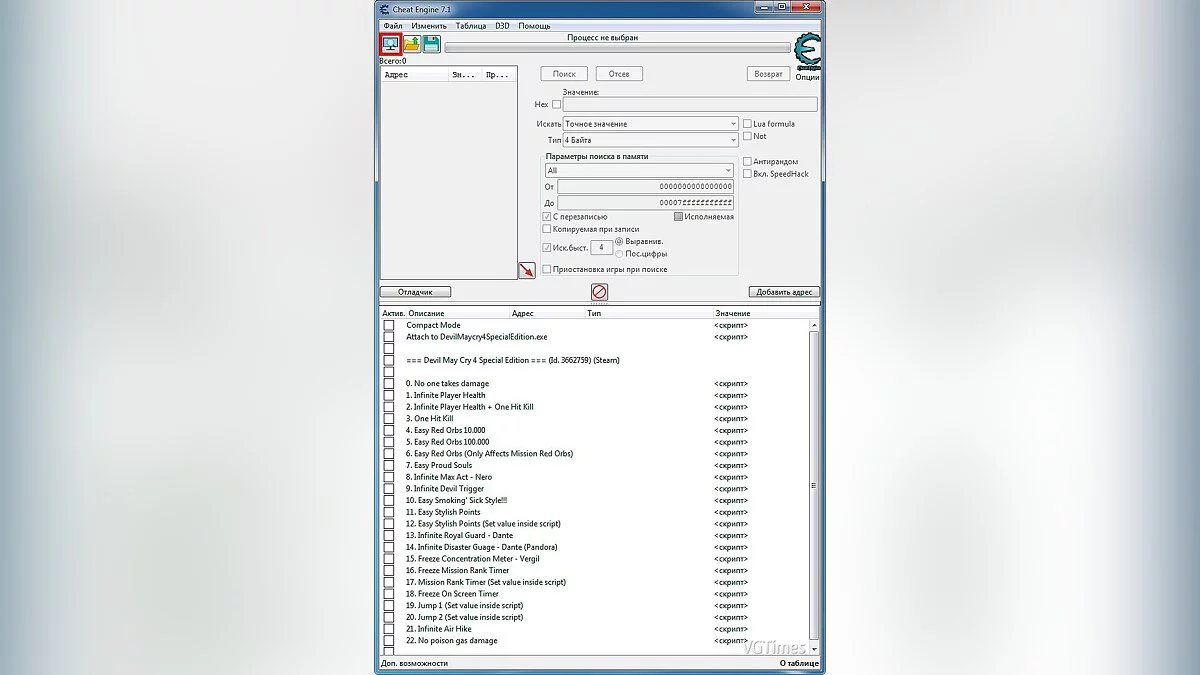Image resolution: width=1200 pixels, height=675 pixels.
Task: Activate 0. No one takes damage checkbox
Action: point(389,383)
